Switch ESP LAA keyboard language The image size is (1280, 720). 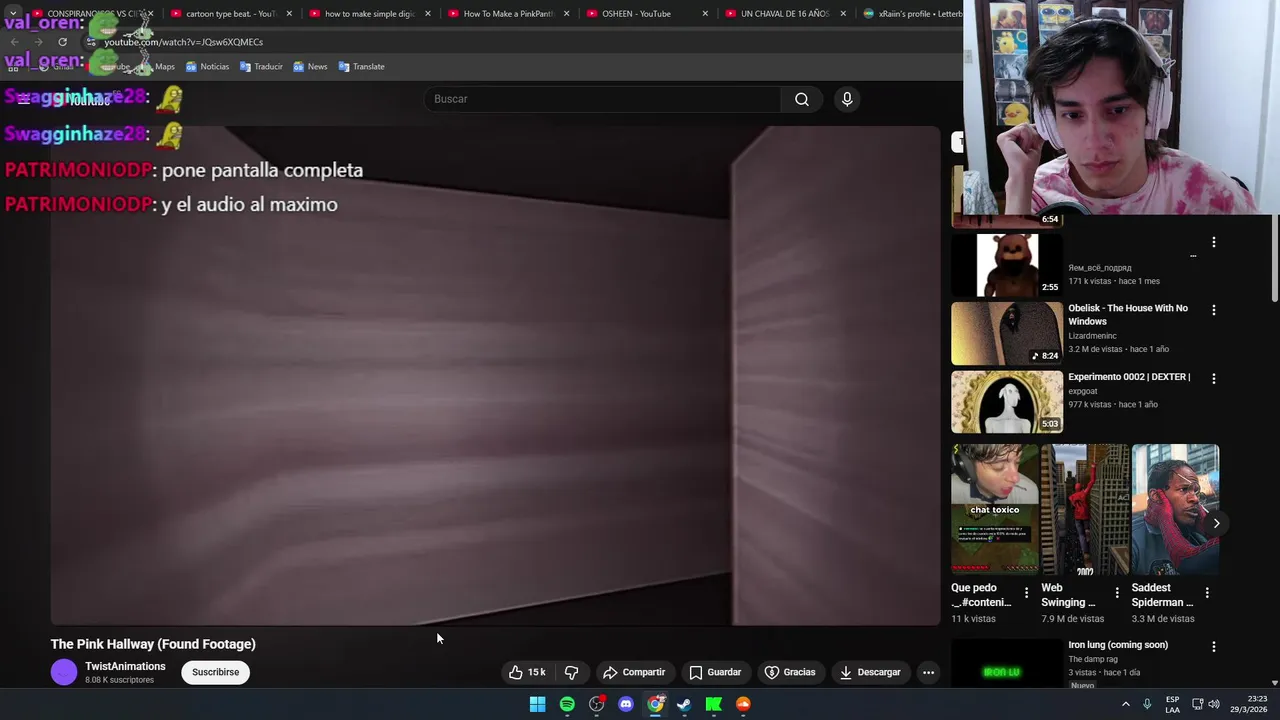(x=1172, y=704)
